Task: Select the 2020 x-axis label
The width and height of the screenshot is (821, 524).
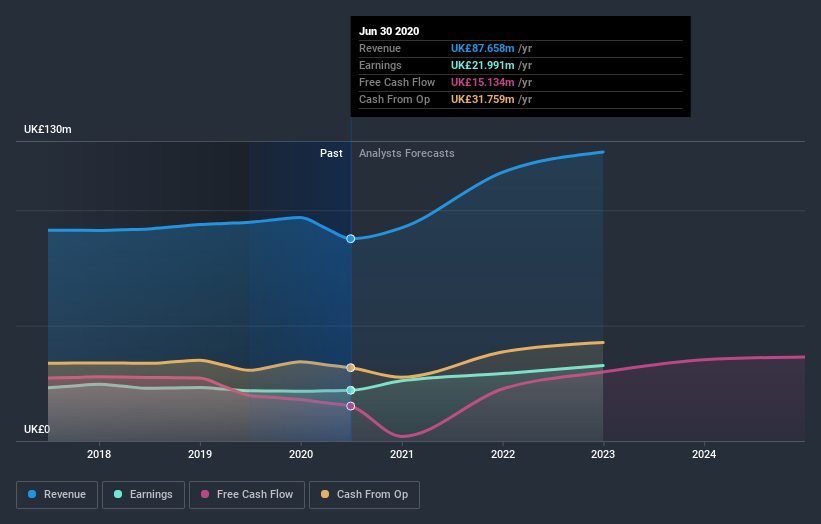Action: tap(301, 454)
